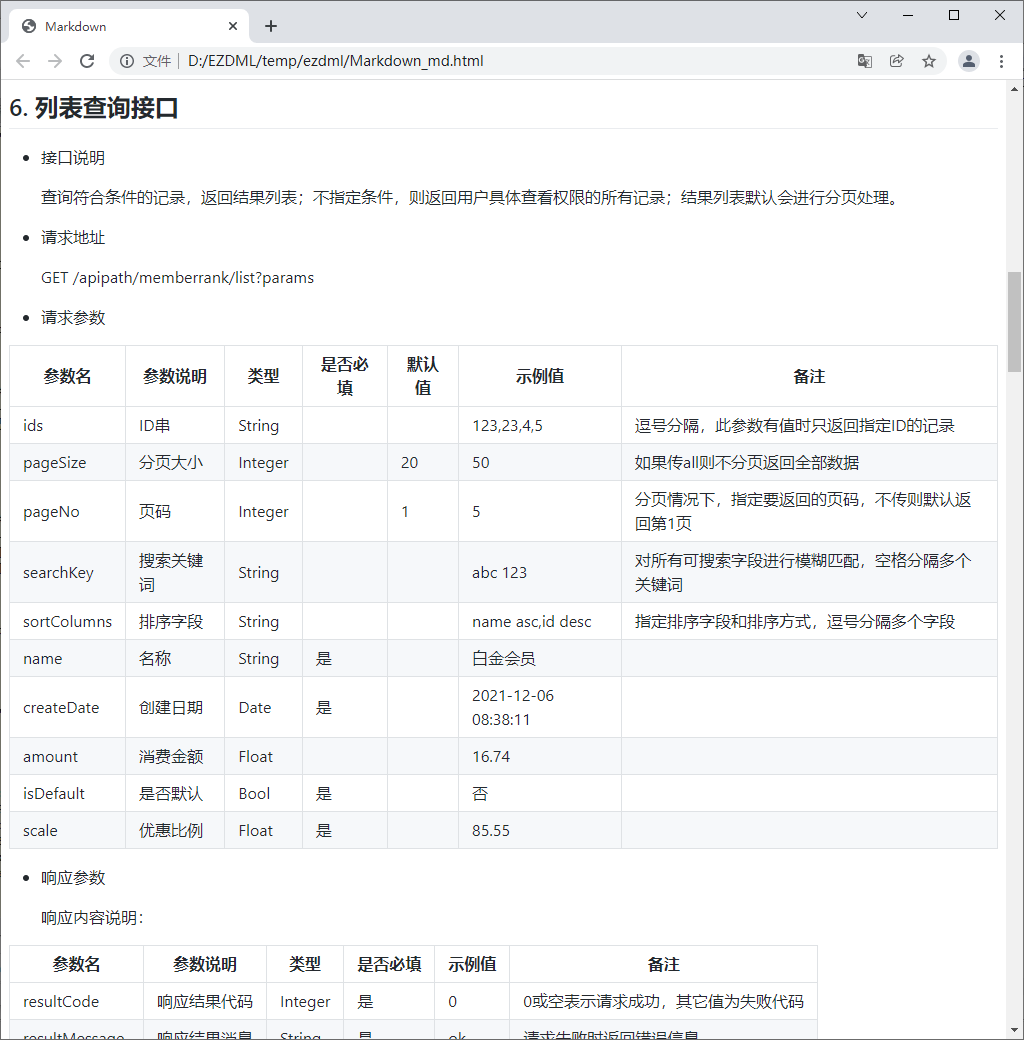The image size is (1024, 1040).
Task: Reload the Markdown page
Action: [x=87, y=61]
